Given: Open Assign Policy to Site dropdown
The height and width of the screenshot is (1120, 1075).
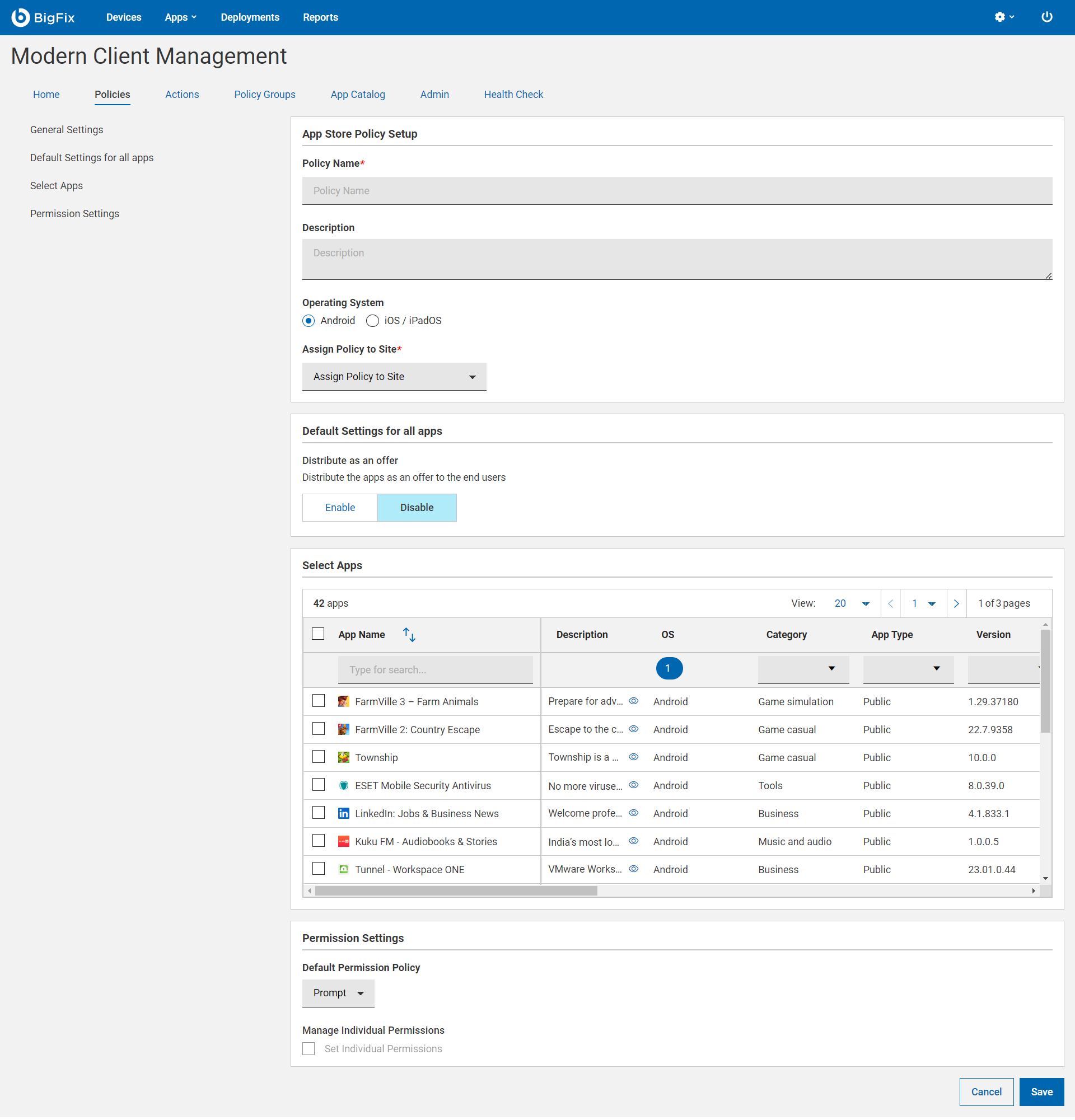Looking at the screenshot, I should [394, 377].
